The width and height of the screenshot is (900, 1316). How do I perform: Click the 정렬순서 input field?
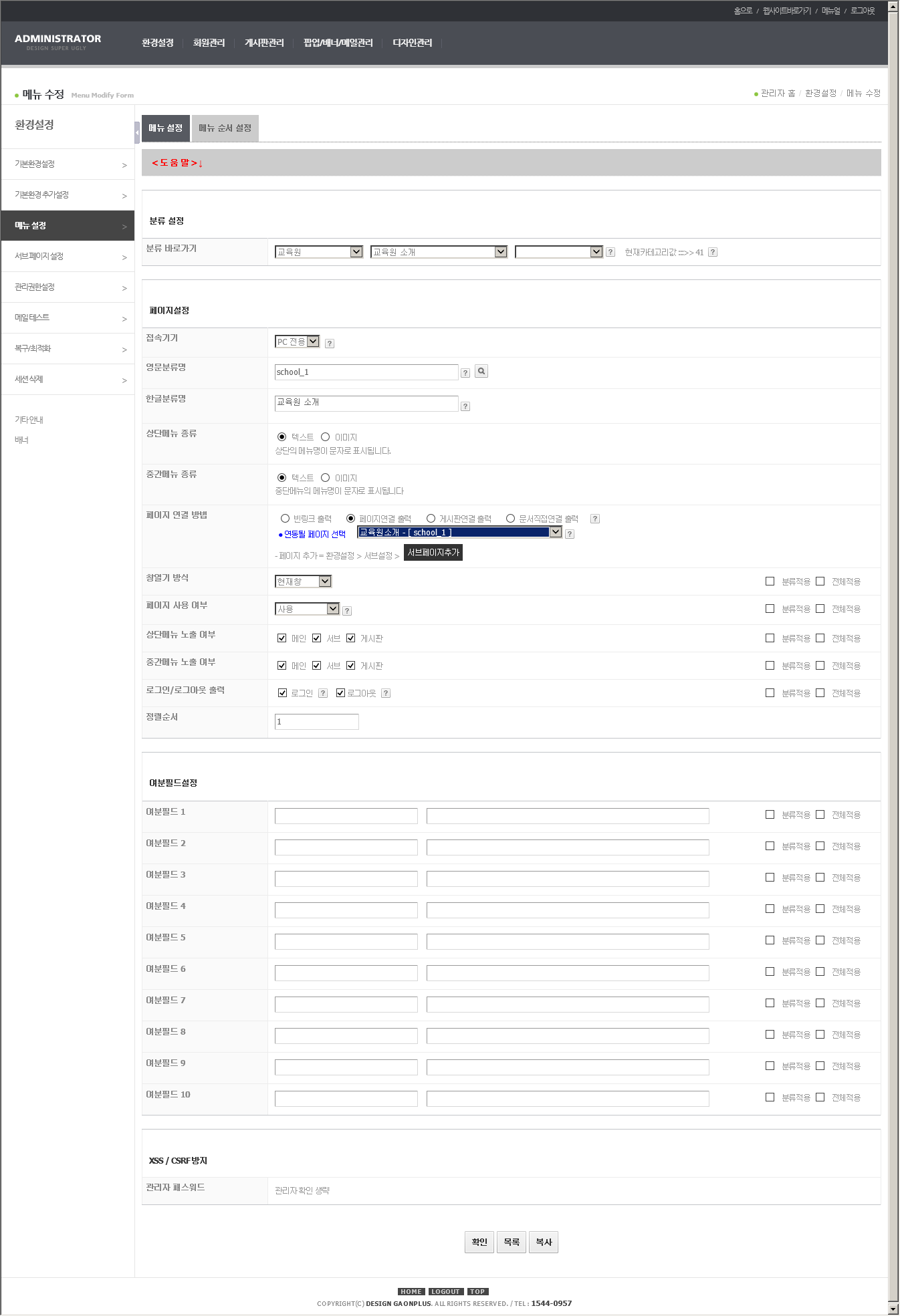tap(316, 722)
